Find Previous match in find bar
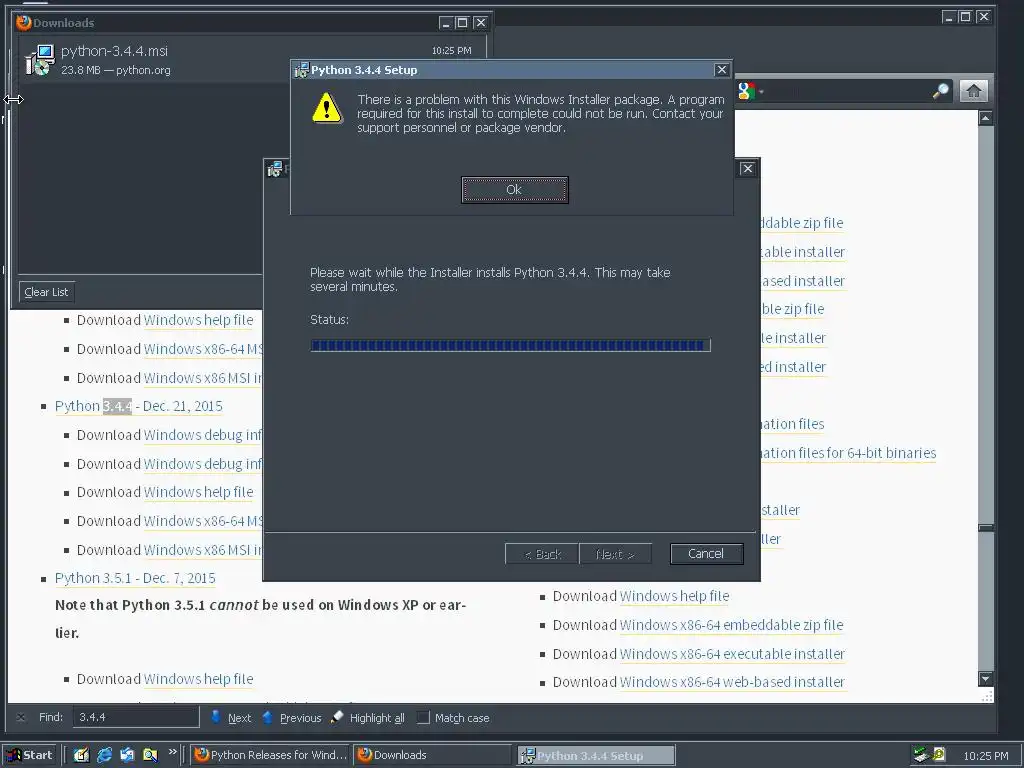This screenshot has height=768, width=1024. pyautogui.click(x=291, y=718)
